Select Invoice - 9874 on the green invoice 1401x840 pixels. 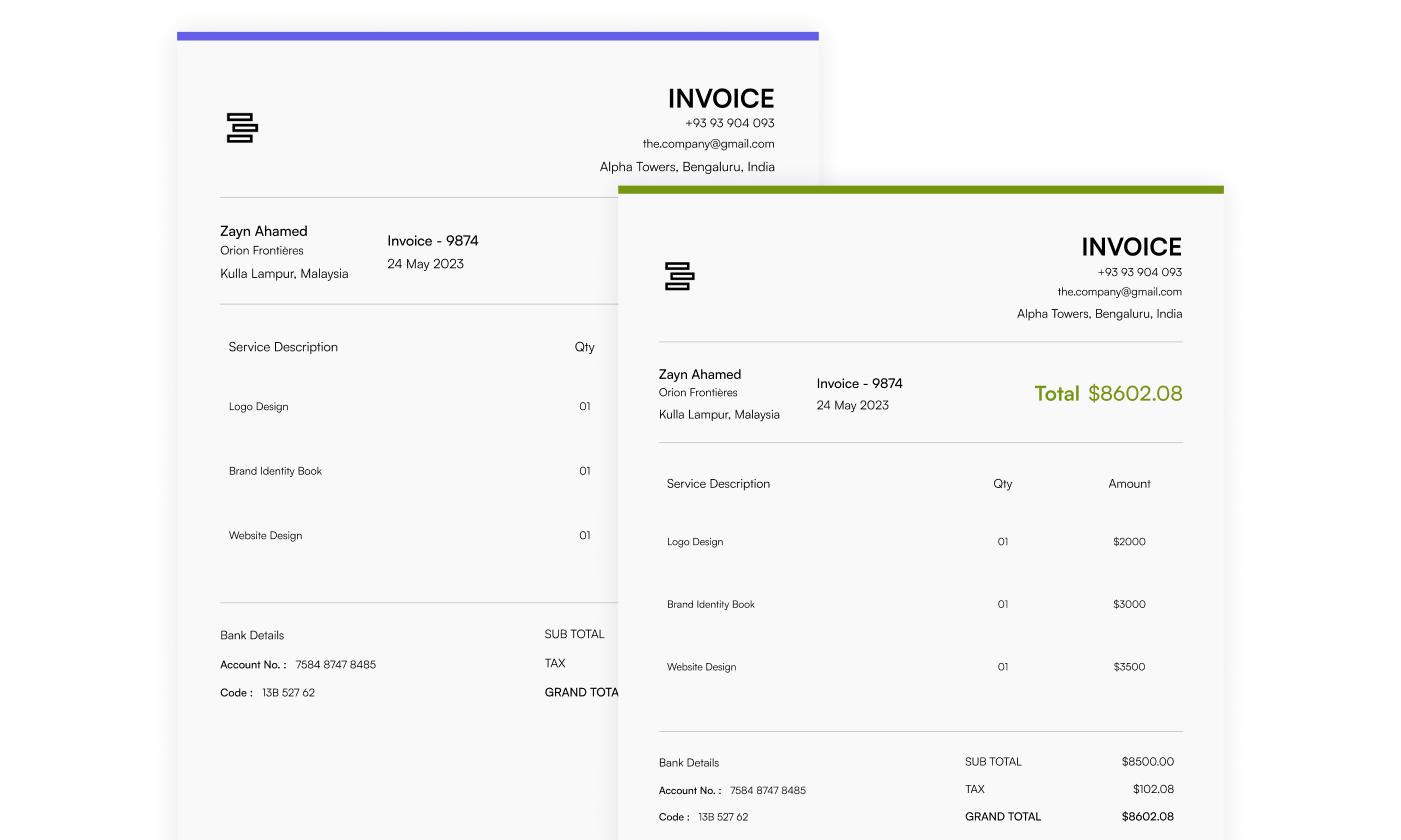(859, 383)
